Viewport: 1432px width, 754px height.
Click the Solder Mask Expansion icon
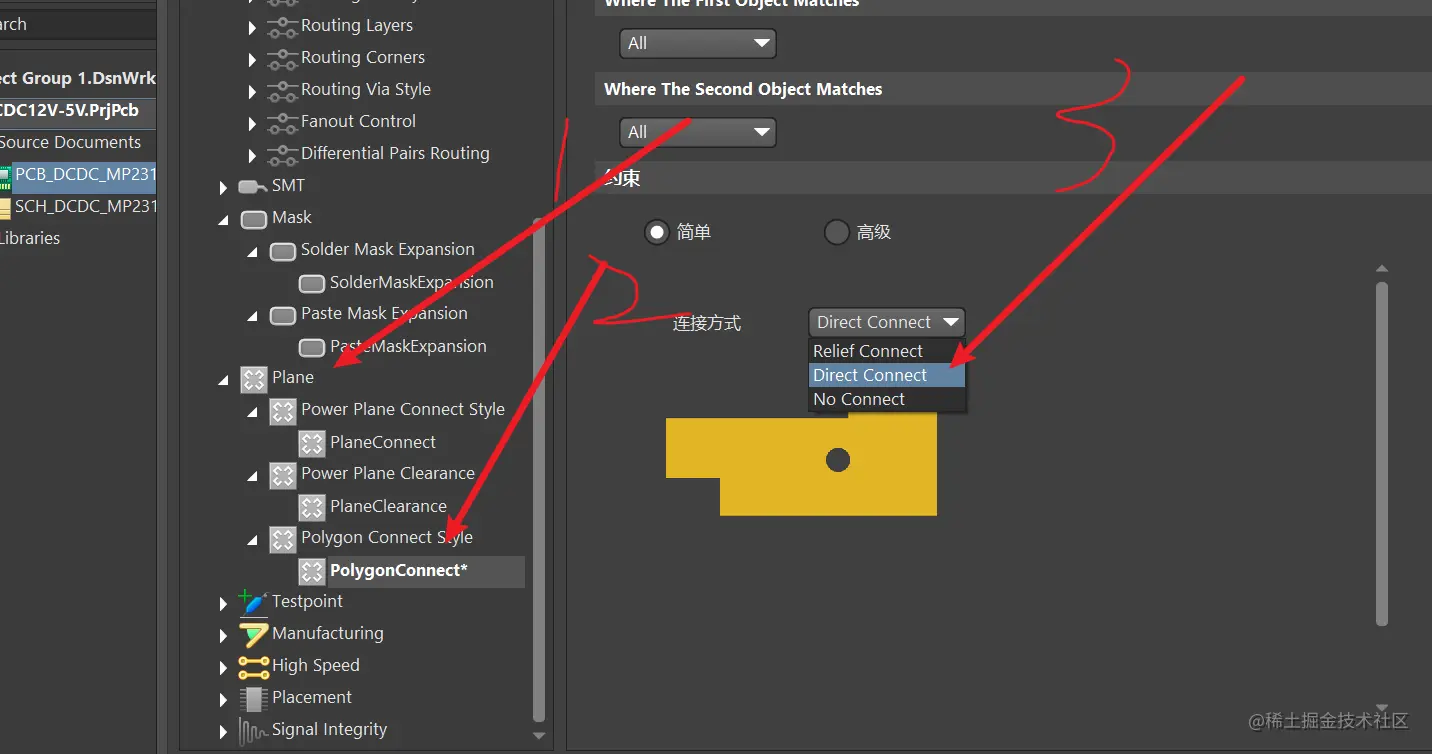(283, 250)
